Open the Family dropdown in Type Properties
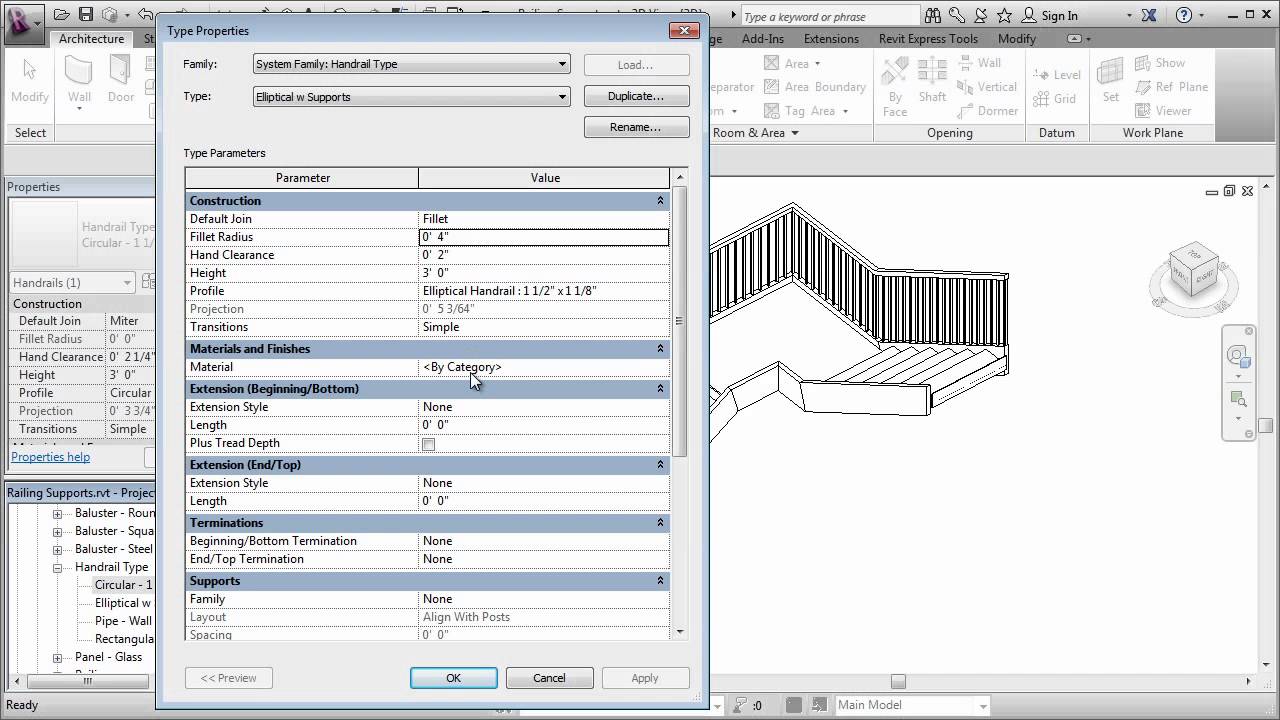1280x720 pixels. click(561, 63)
